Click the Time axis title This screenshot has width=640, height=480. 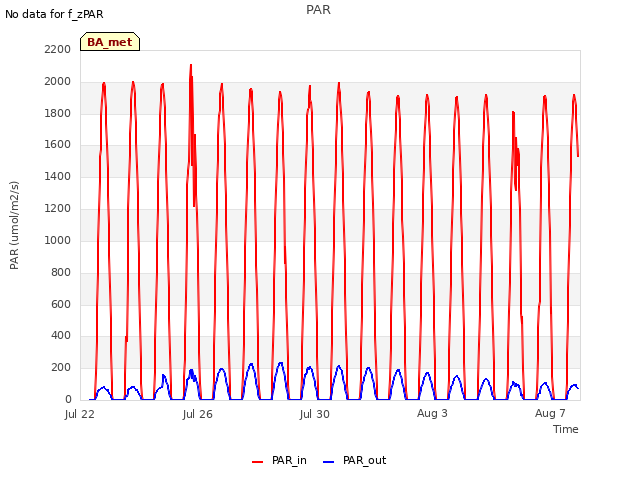pyautogui.click(x=566, y=429)
